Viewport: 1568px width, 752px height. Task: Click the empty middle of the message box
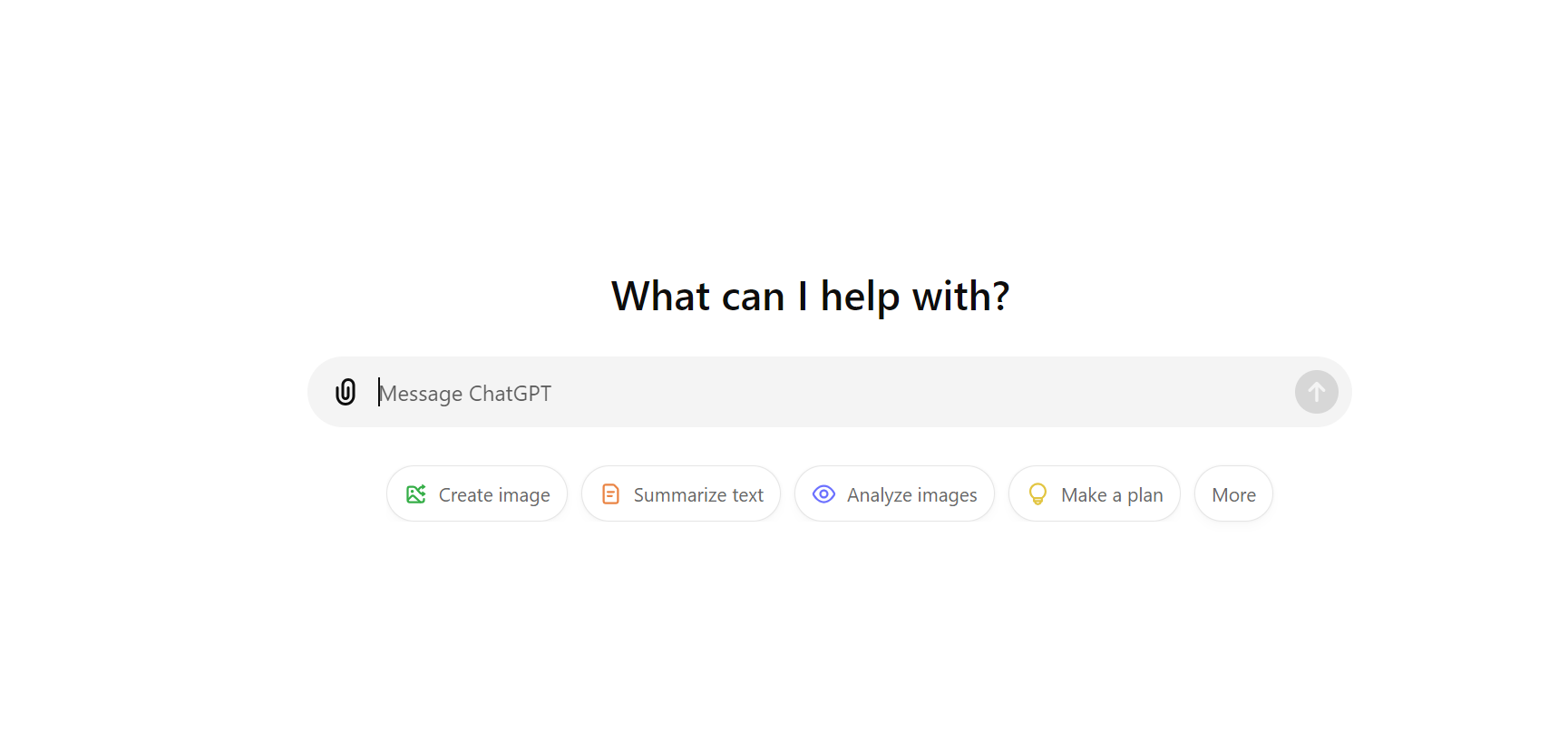907,393
